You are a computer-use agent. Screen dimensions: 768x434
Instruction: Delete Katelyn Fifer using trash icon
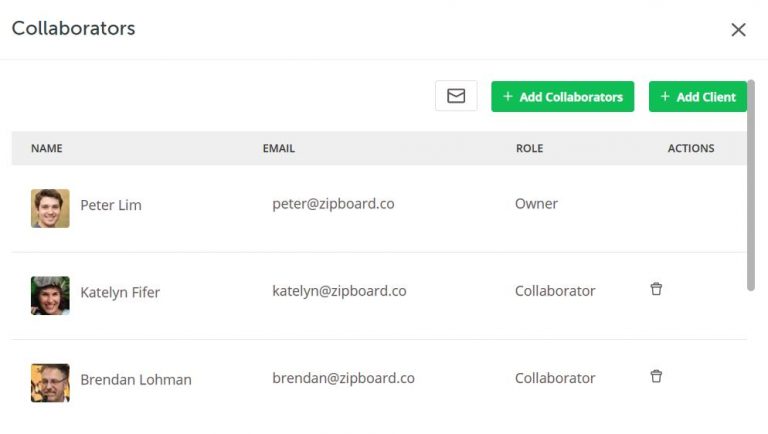(656, 289)
